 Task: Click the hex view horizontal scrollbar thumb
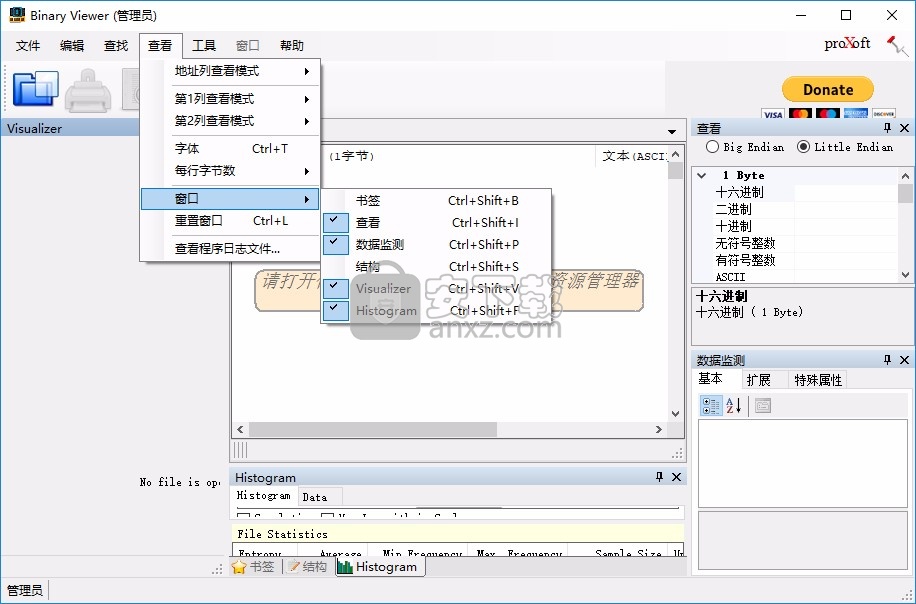tap(373, 429)
